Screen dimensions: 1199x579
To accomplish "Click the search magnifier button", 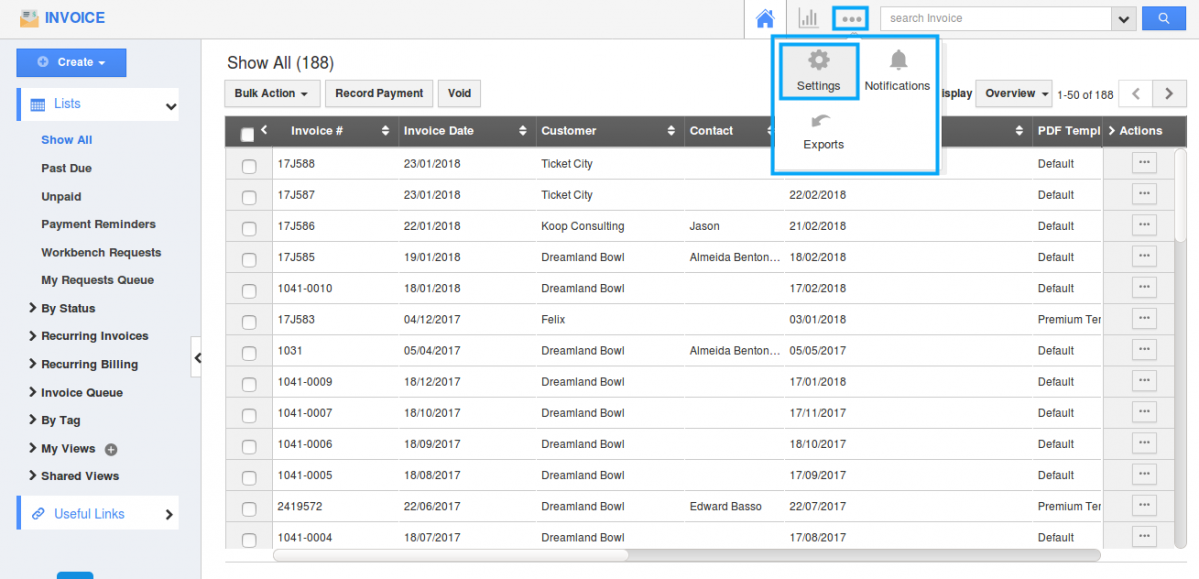I will [x=1163, y=18].
